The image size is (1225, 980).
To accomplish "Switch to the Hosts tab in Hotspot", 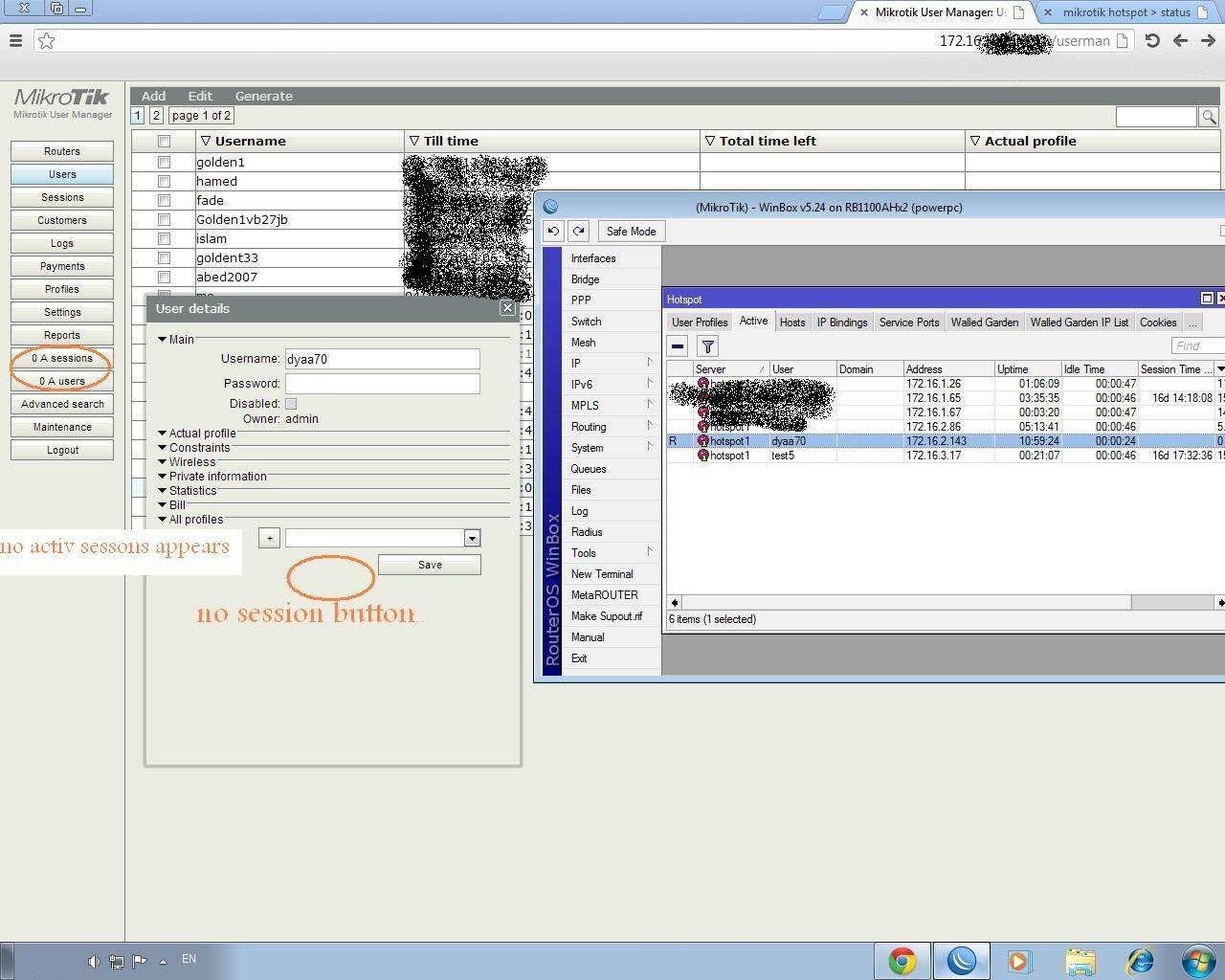I will (792, 323).
